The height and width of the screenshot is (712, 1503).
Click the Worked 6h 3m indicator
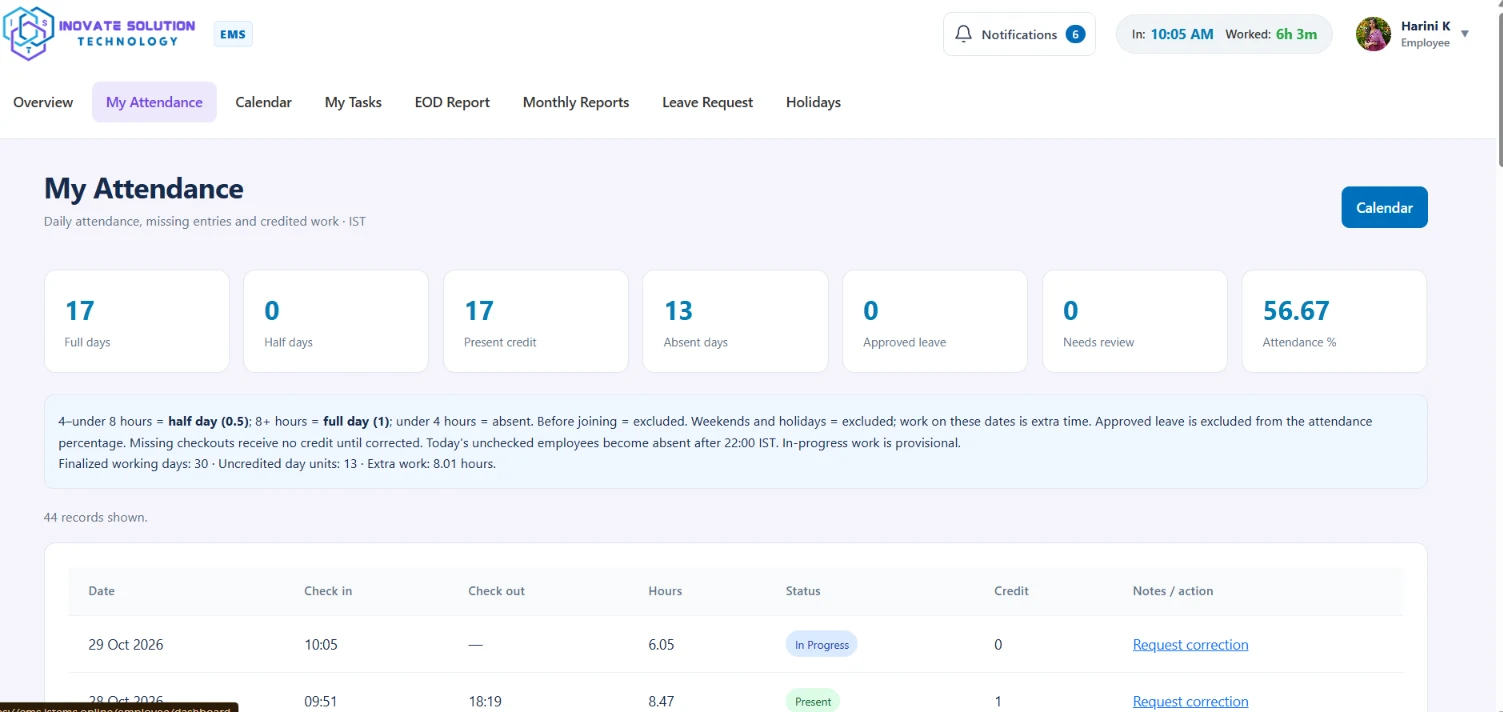coord(1271,34)
